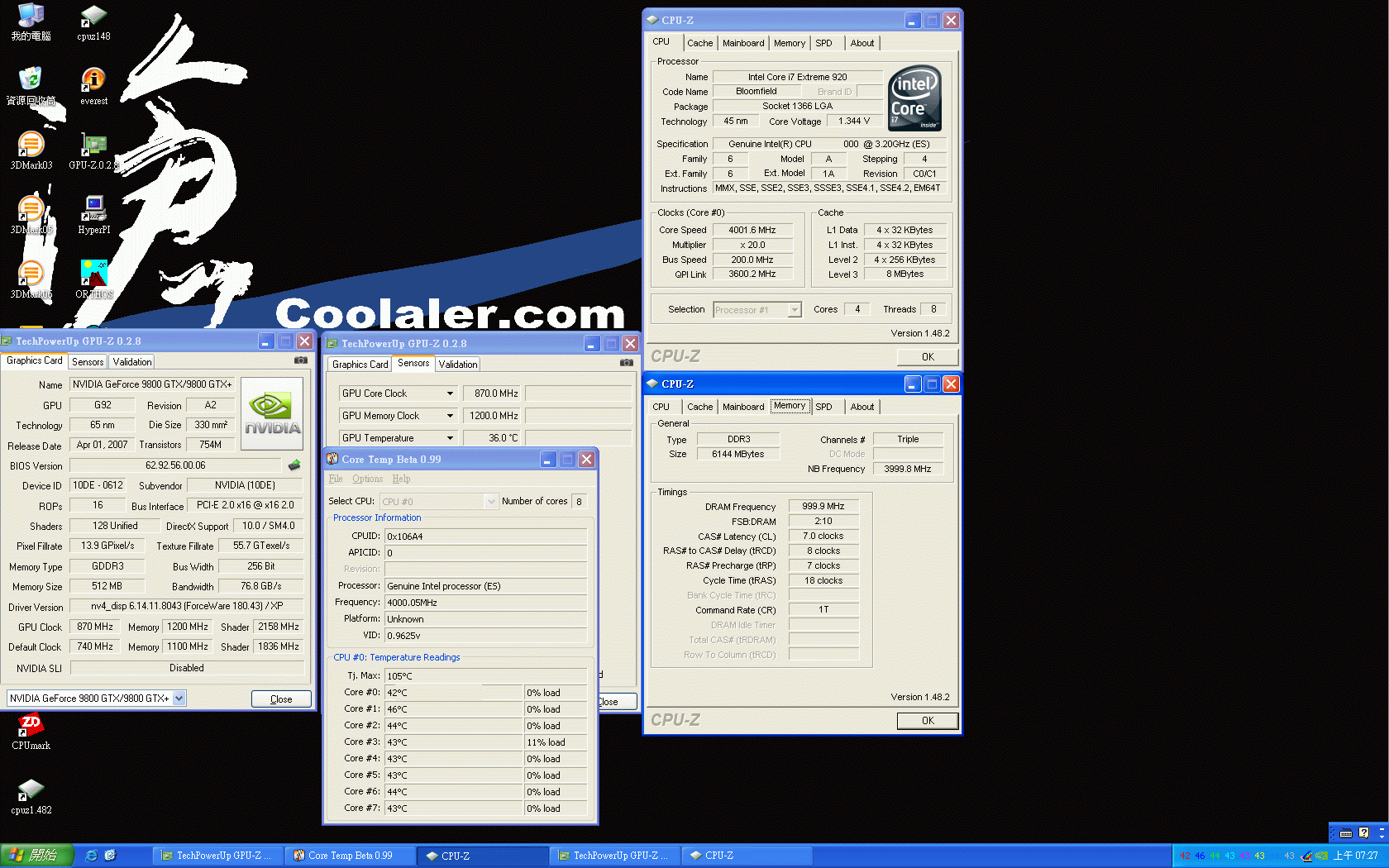Click the Start button on the taskbar
Image resolution: width=1389 pixels, height=868 pixels.
tap(36, 856)
